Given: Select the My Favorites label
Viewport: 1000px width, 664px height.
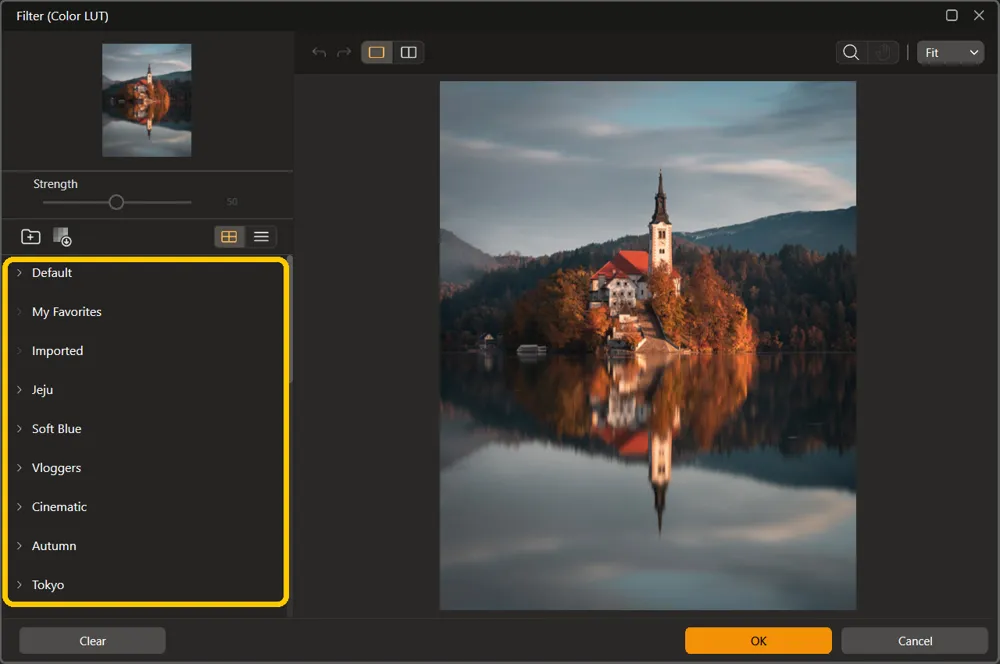Looking at the screenshot, I should [x=66, y=312].
